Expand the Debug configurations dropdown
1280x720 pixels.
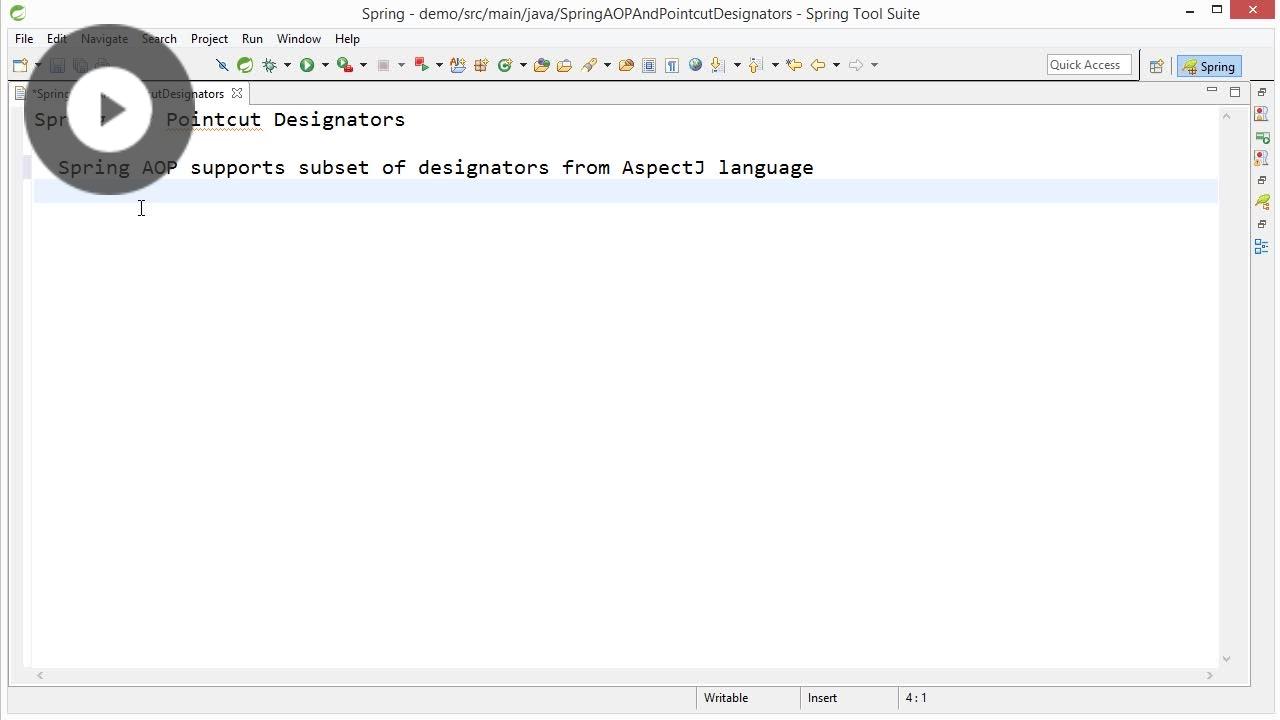(x=287, y=65)
